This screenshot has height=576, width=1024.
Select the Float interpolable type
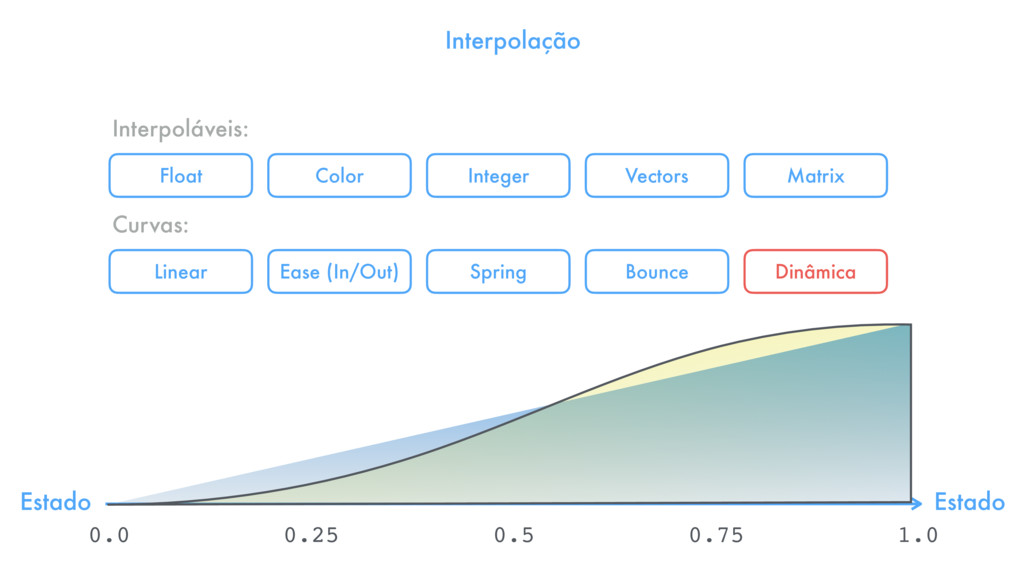coord(181,176)
